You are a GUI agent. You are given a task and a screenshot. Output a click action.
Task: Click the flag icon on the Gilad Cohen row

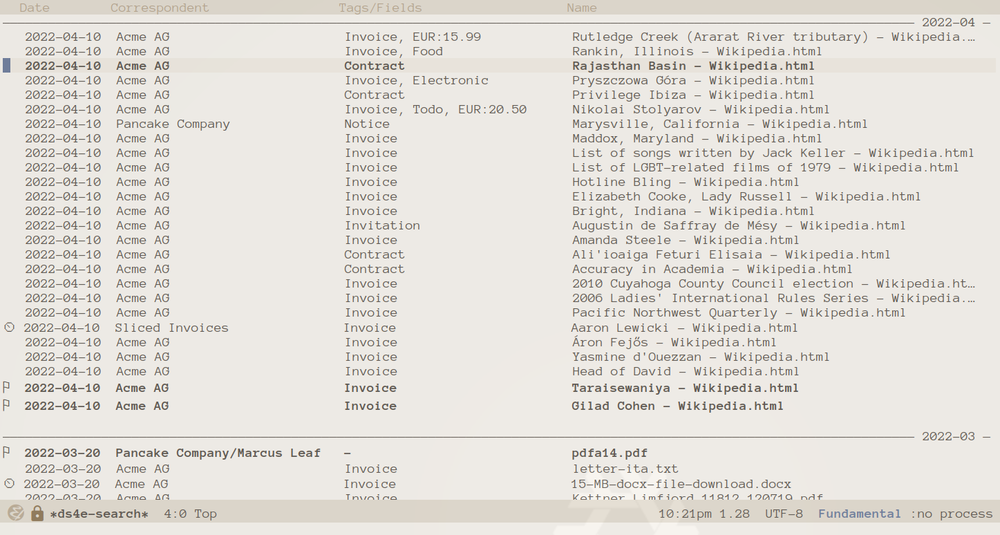[x=7, y=406]
